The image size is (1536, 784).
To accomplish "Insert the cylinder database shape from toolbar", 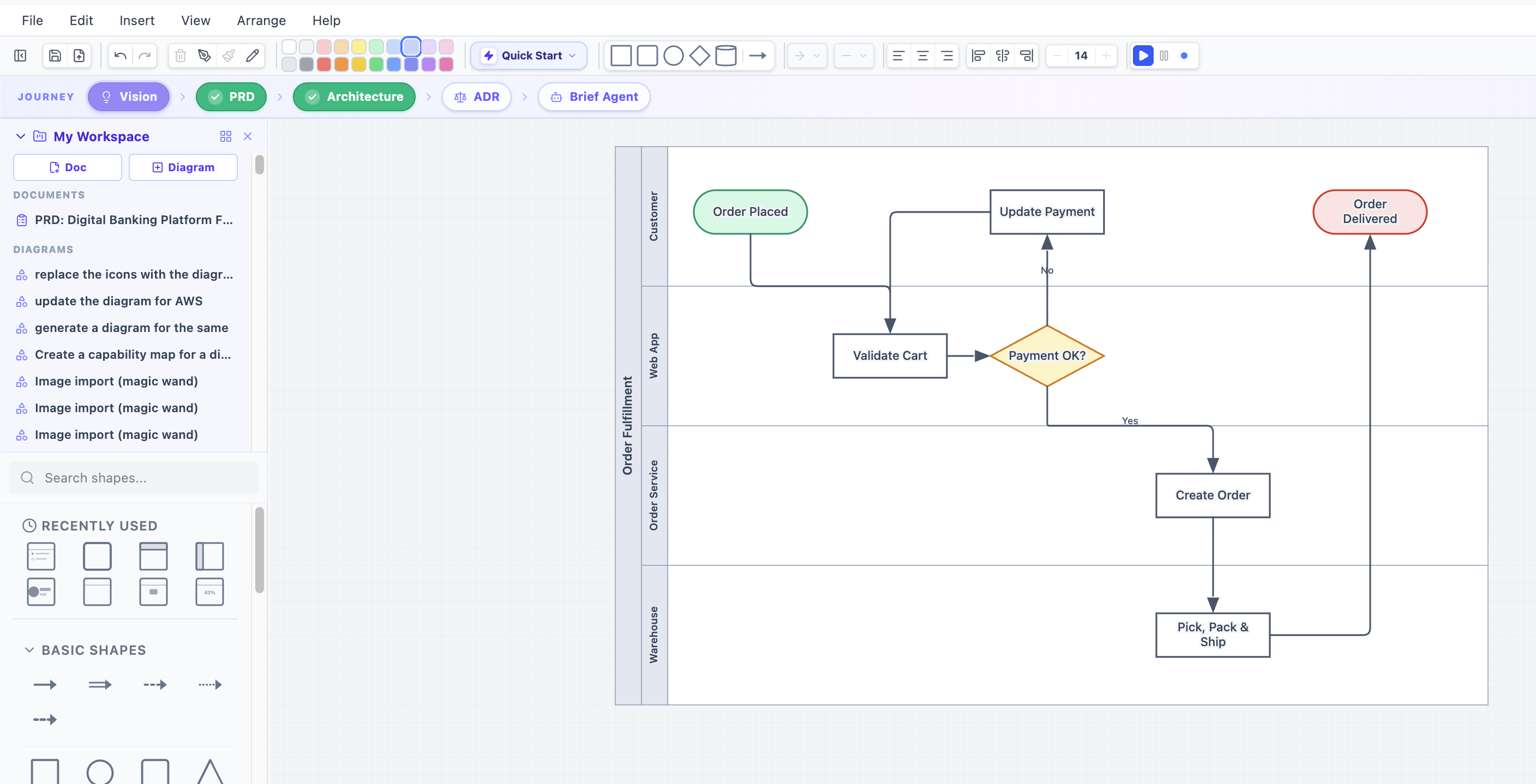I will click(725, 56).
